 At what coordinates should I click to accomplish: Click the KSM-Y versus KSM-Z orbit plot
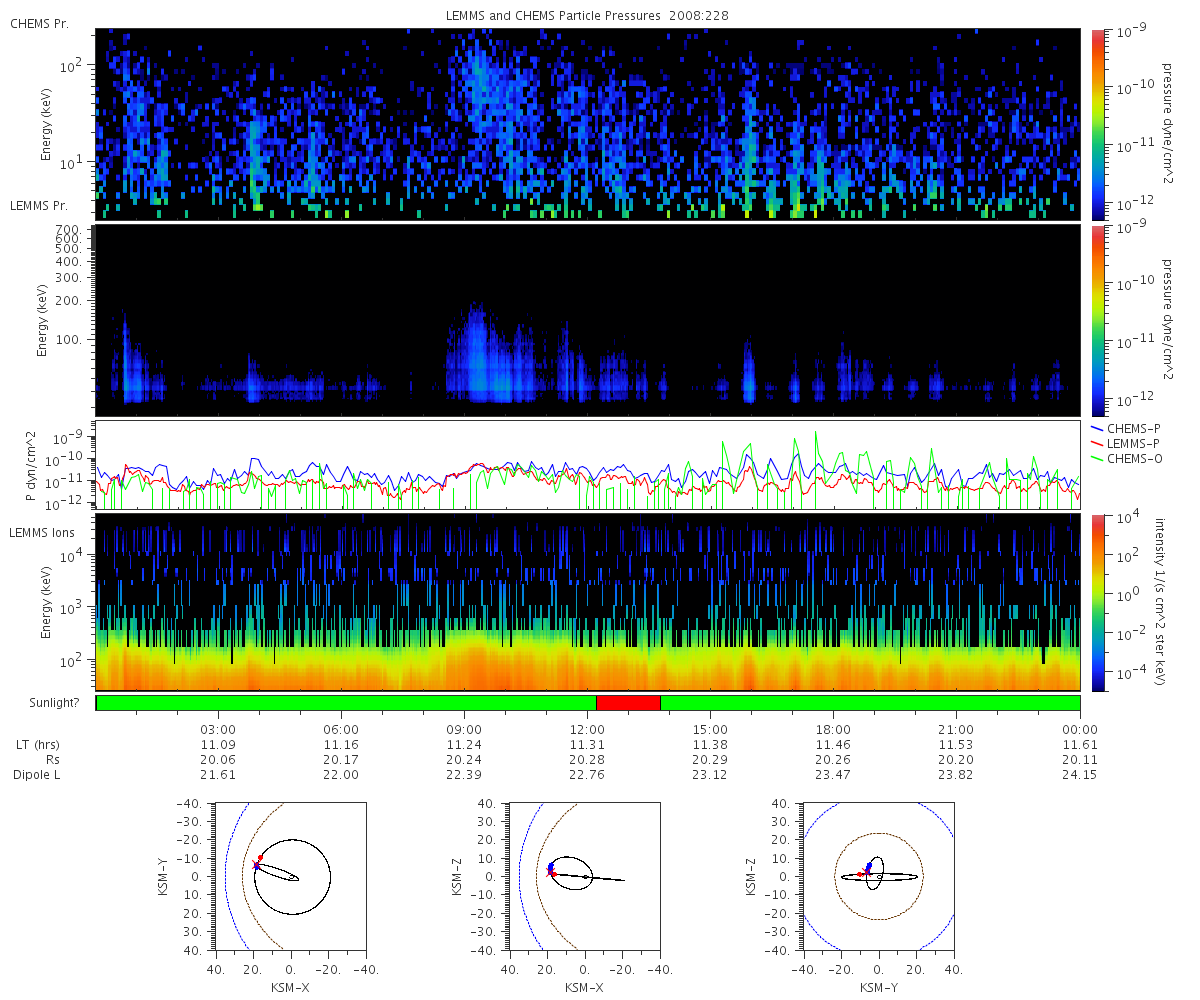(x=878, y=876)
